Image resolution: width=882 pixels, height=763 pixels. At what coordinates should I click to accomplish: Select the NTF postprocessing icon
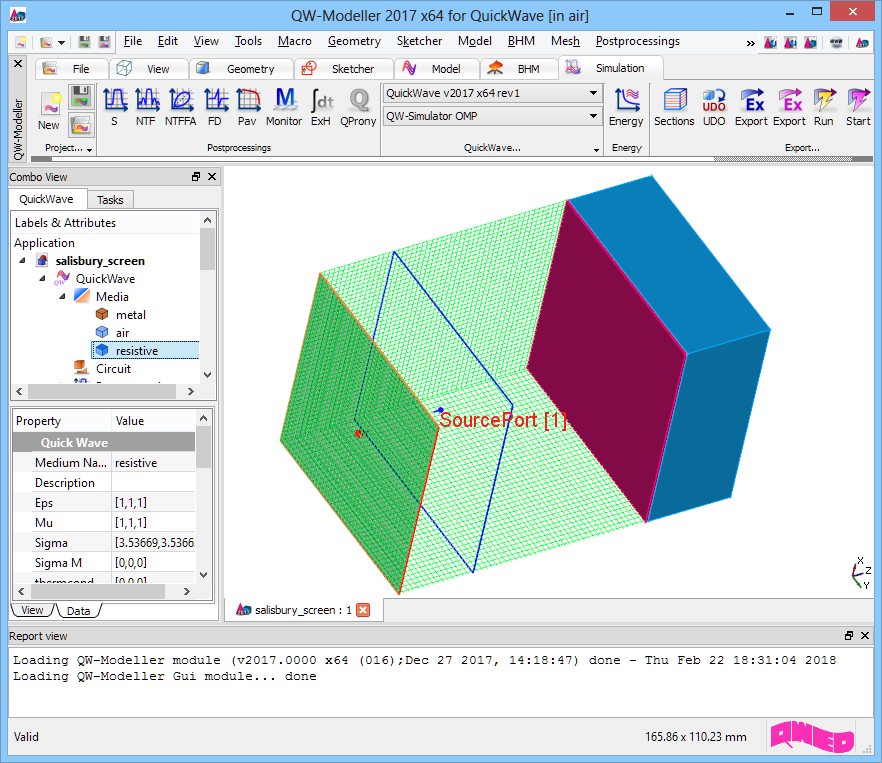pos(146,106)
